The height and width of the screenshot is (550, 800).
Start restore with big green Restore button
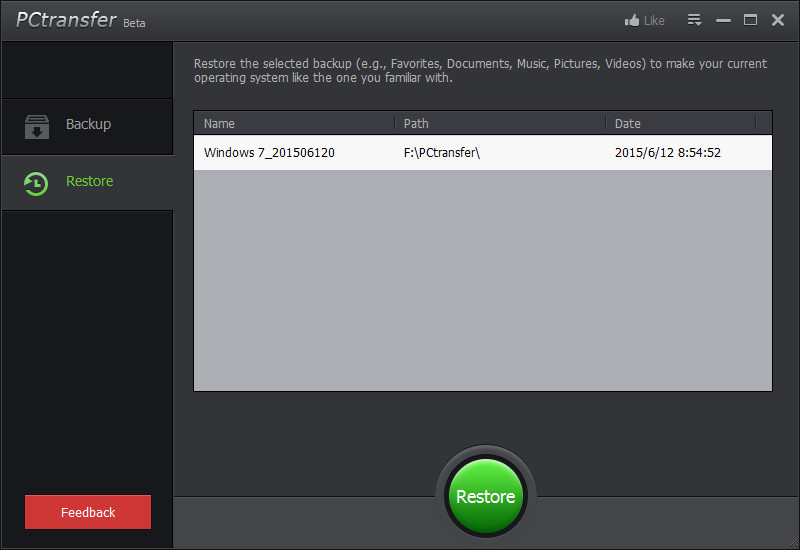click(x=486, y=496)
